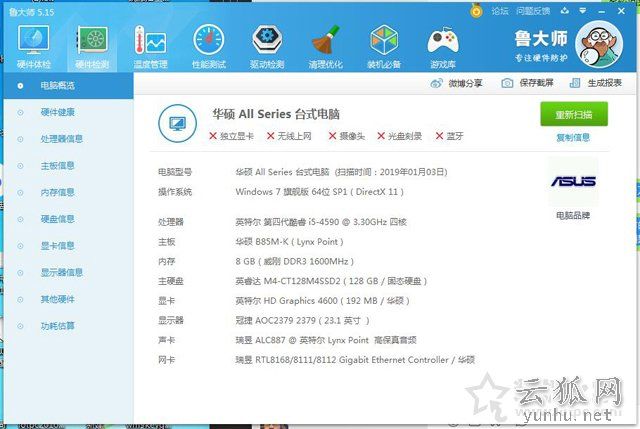Click 电脑品牌 label under logo
Viewport: 640px width, 429px height.
pyautogui.click(x=573, y=216)
